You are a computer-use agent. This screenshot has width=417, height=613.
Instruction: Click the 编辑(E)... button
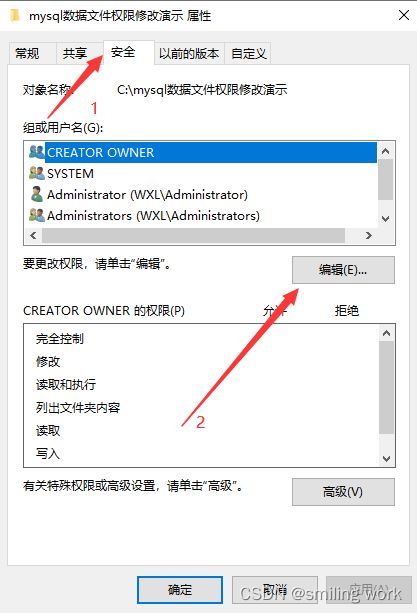pos(343,270)
